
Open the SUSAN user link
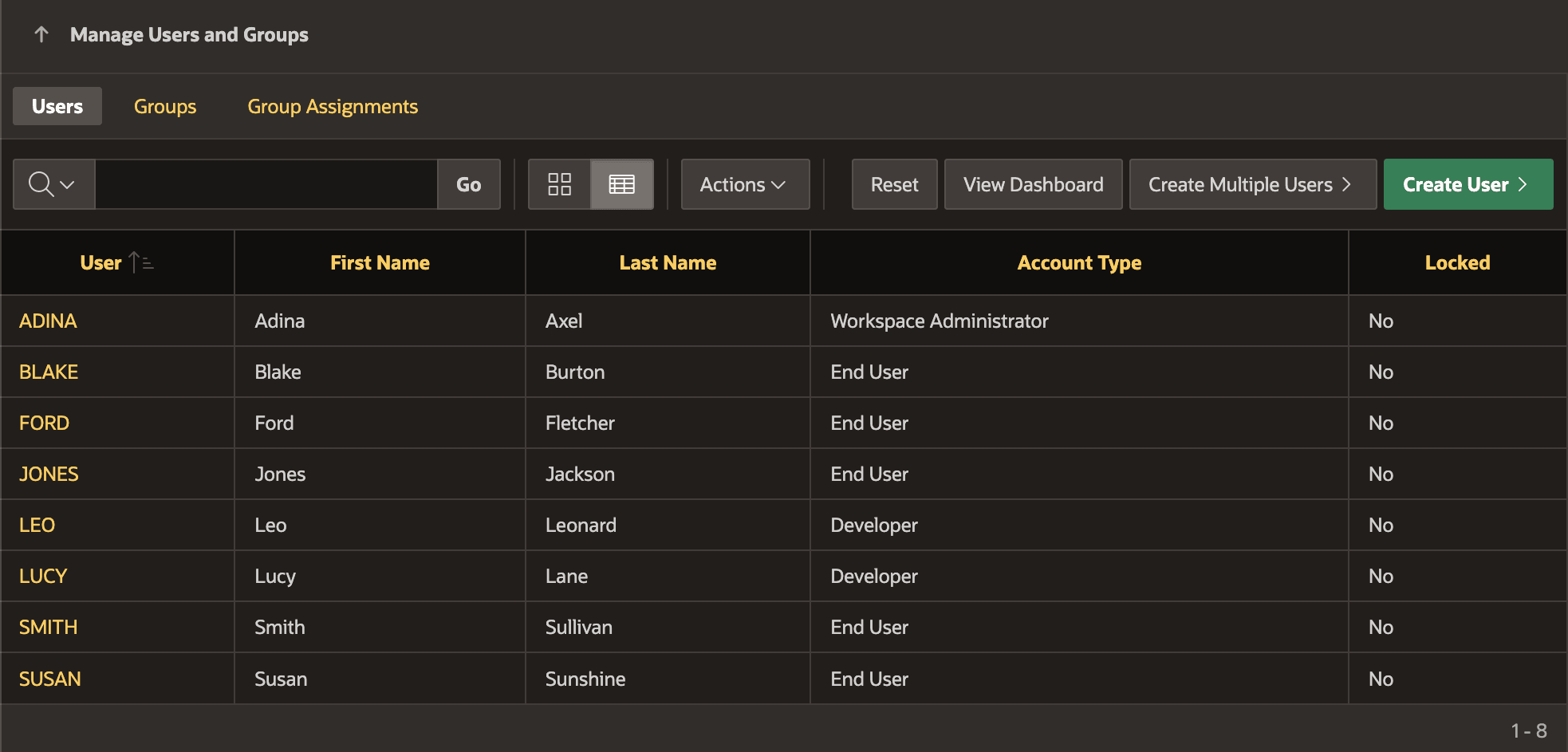click(50, 679)
